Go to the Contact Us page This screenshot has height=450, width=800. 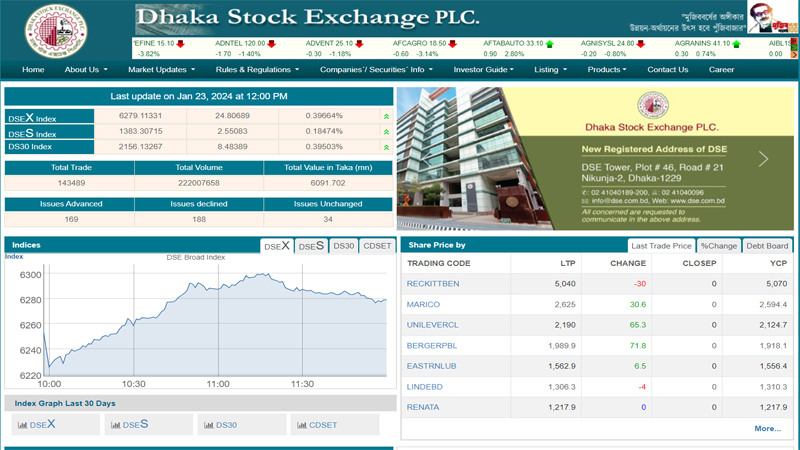[x=667, y=70]
